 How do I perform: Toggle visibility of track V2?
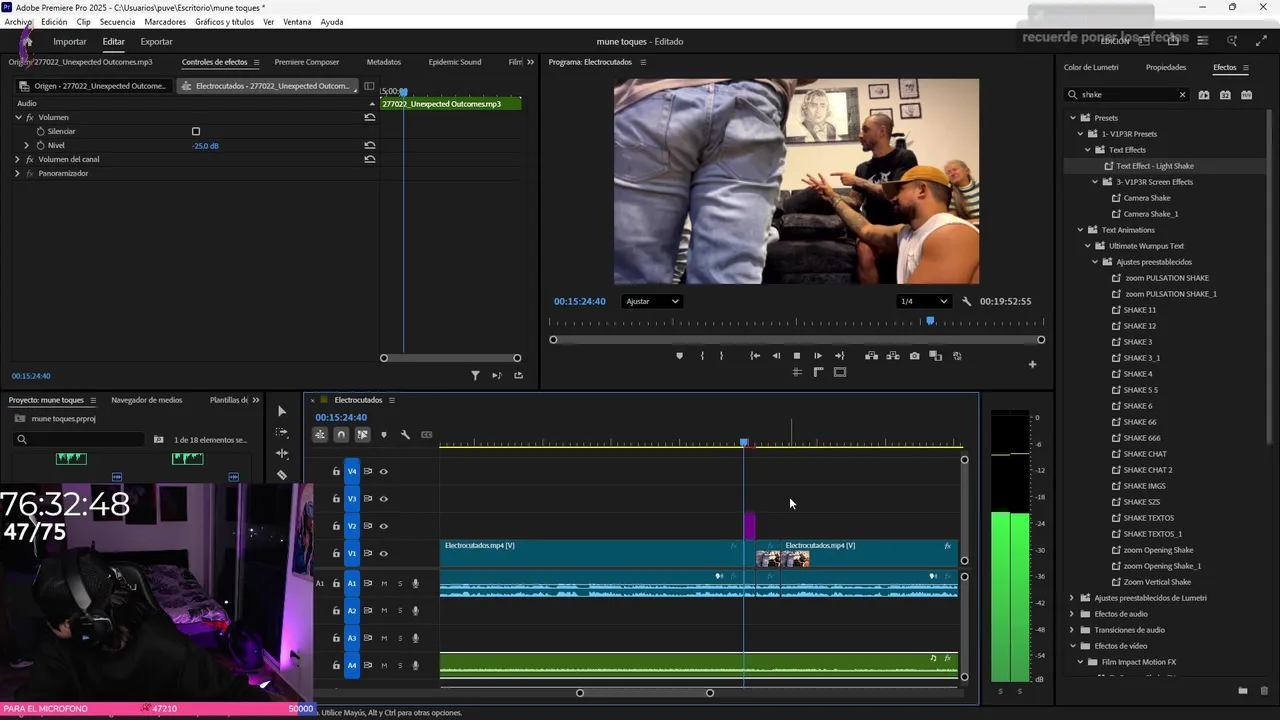[383, 526]
